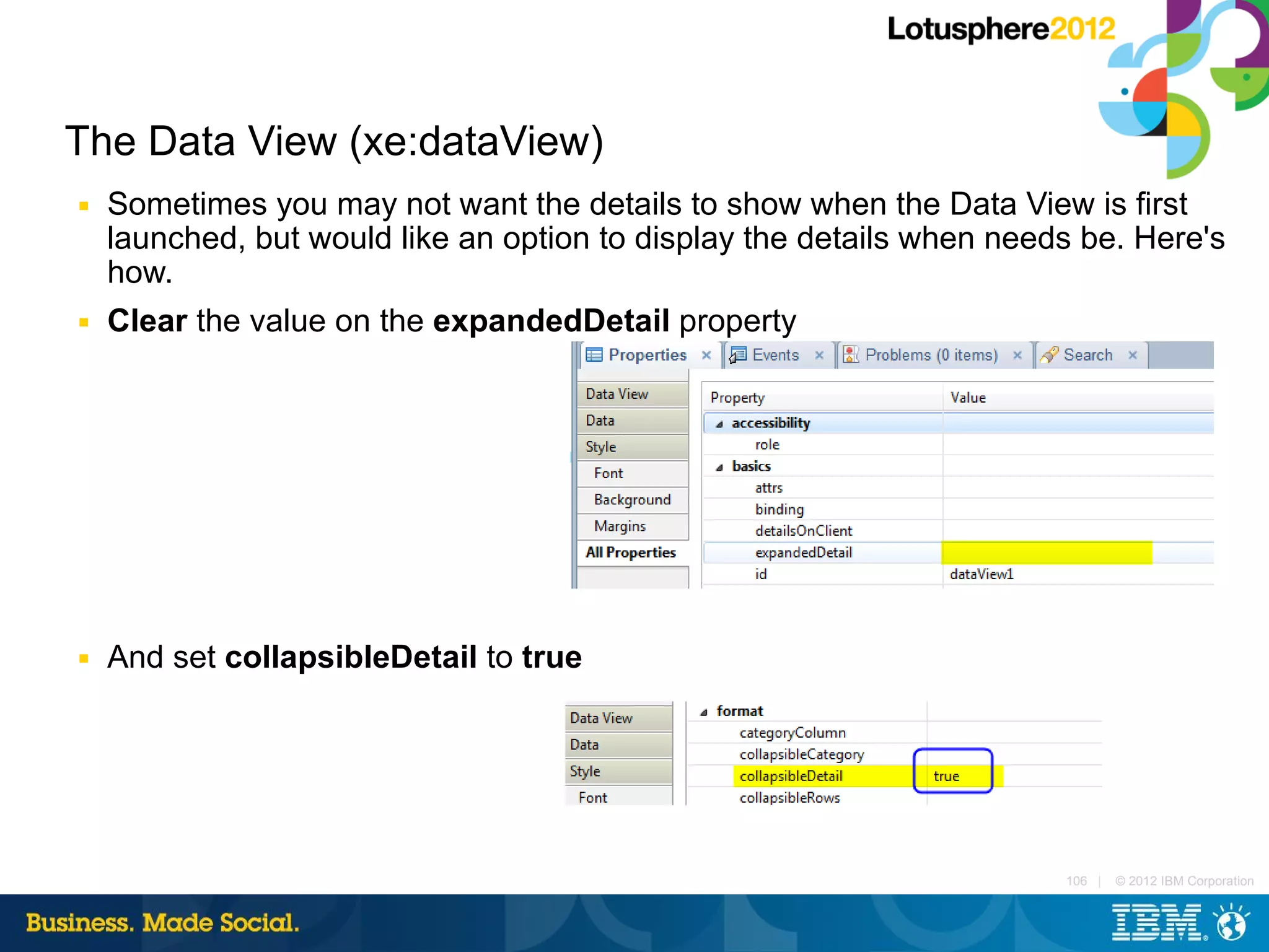Click the Events tab icon
This screenshot has width=1269, height=952.
click(x=737, y=355)
